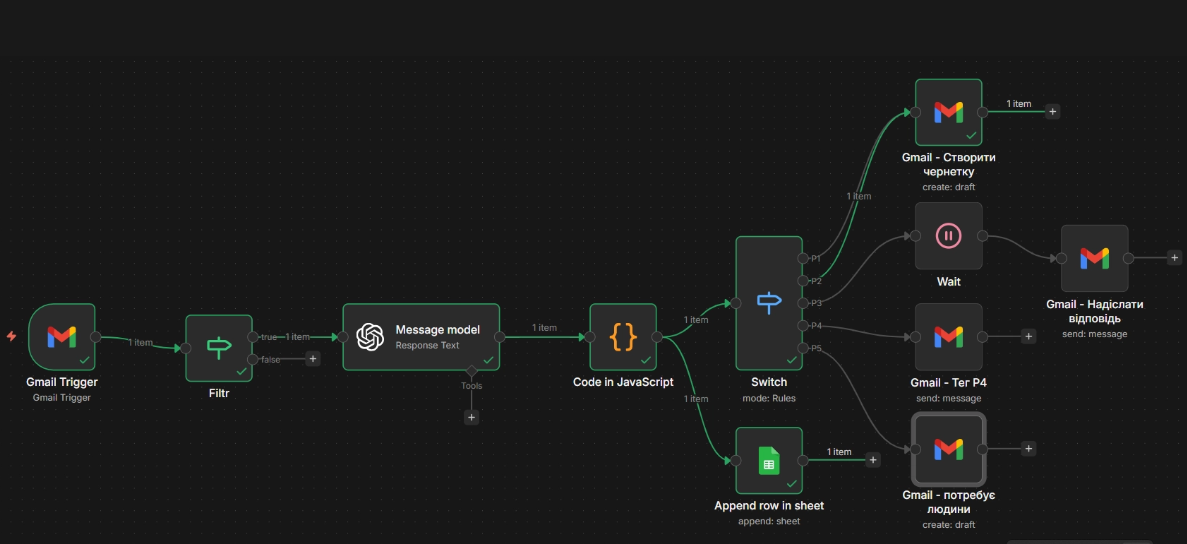
Task: Add node after Gmail "потребує людини" output
Action: tap(1028, 449)
